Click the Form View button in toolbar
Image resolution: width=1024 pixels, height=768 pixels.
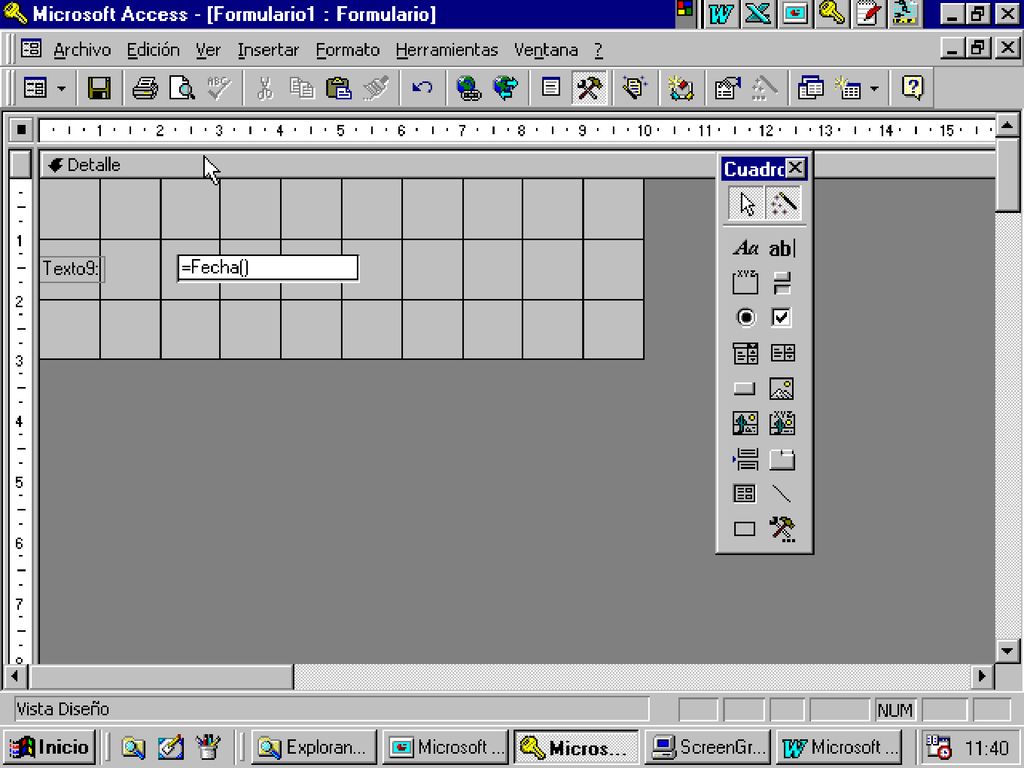click(x=35, y=88)
